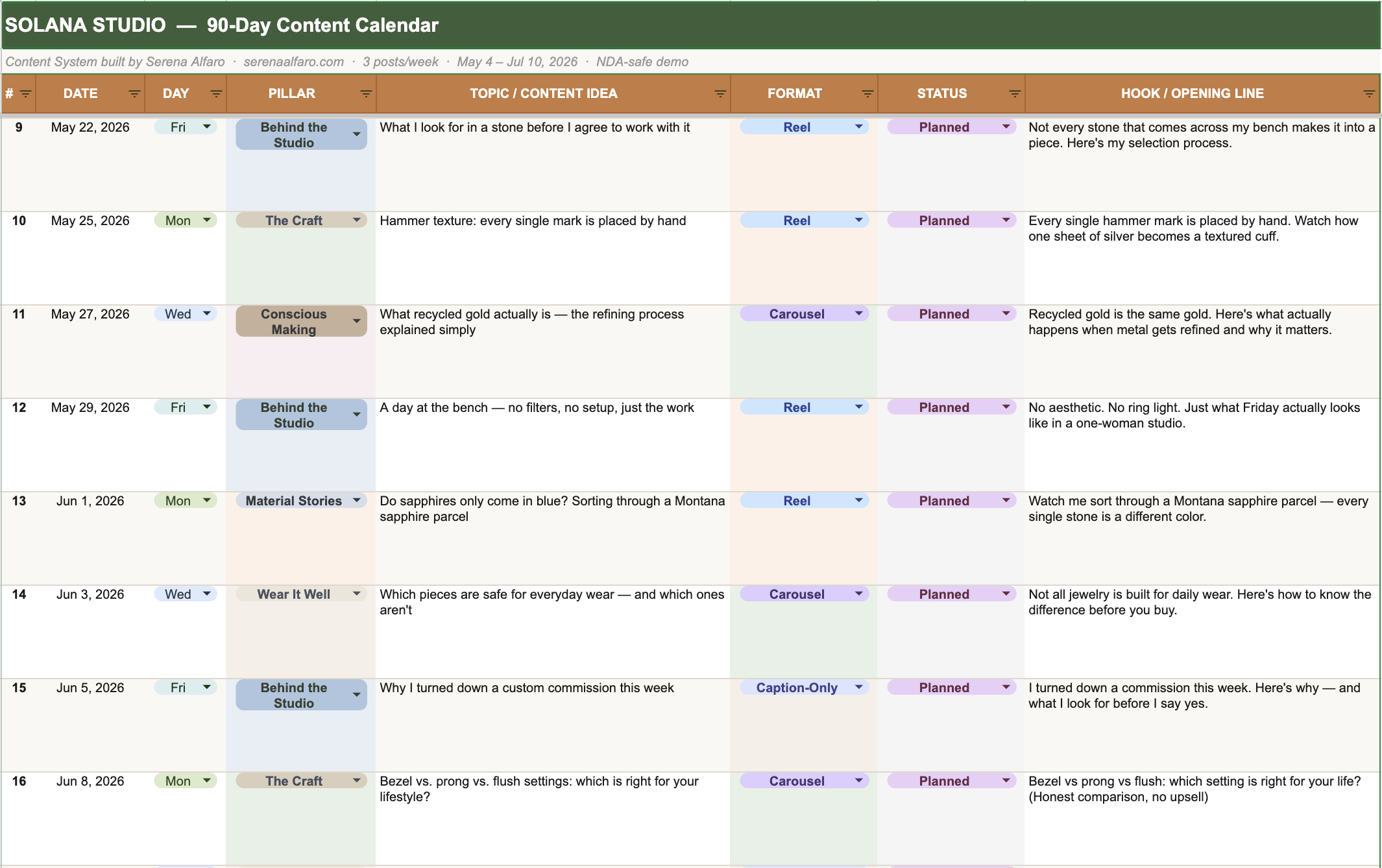Click the filter icon in # column header
1382x868 pixels.
click(25, 93)
